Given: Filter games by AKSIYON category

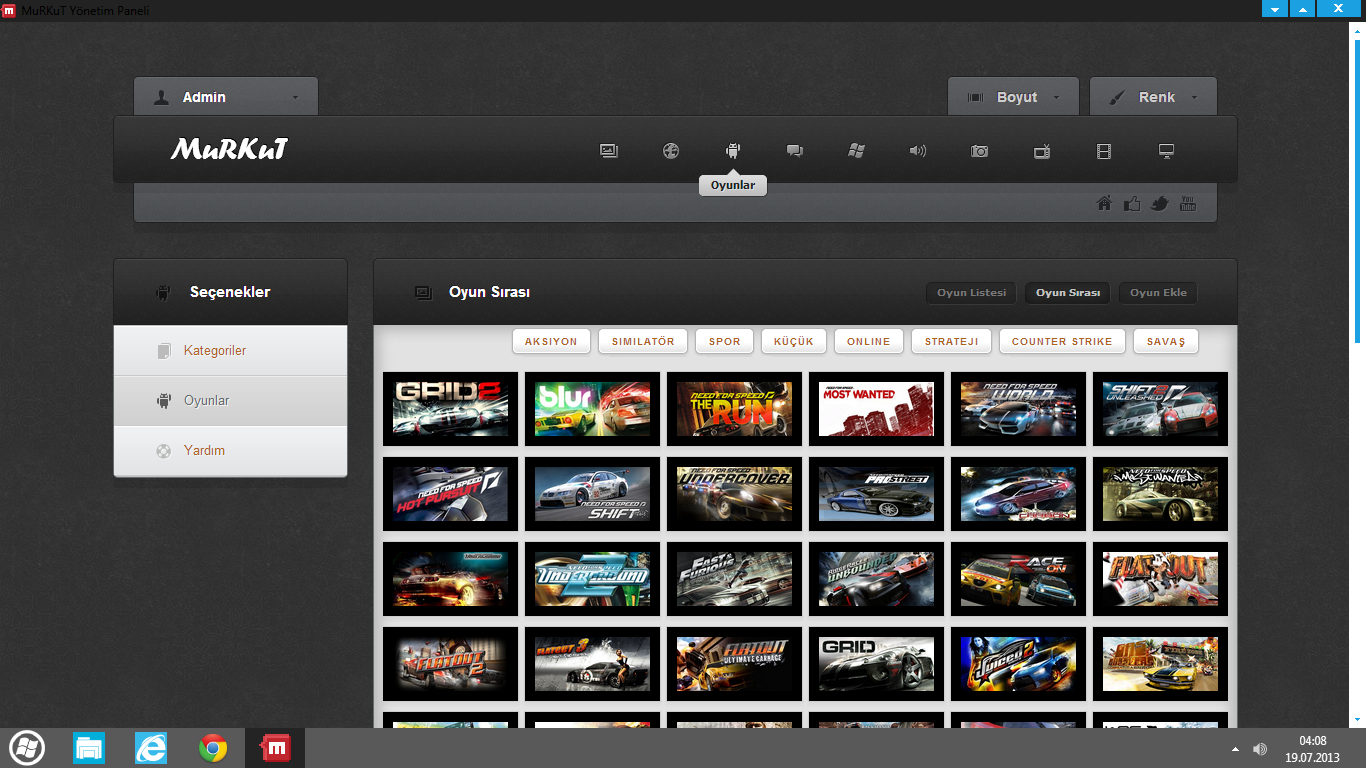Looking at the screenshot, I should pyautogui.click(x=551, y=341).
